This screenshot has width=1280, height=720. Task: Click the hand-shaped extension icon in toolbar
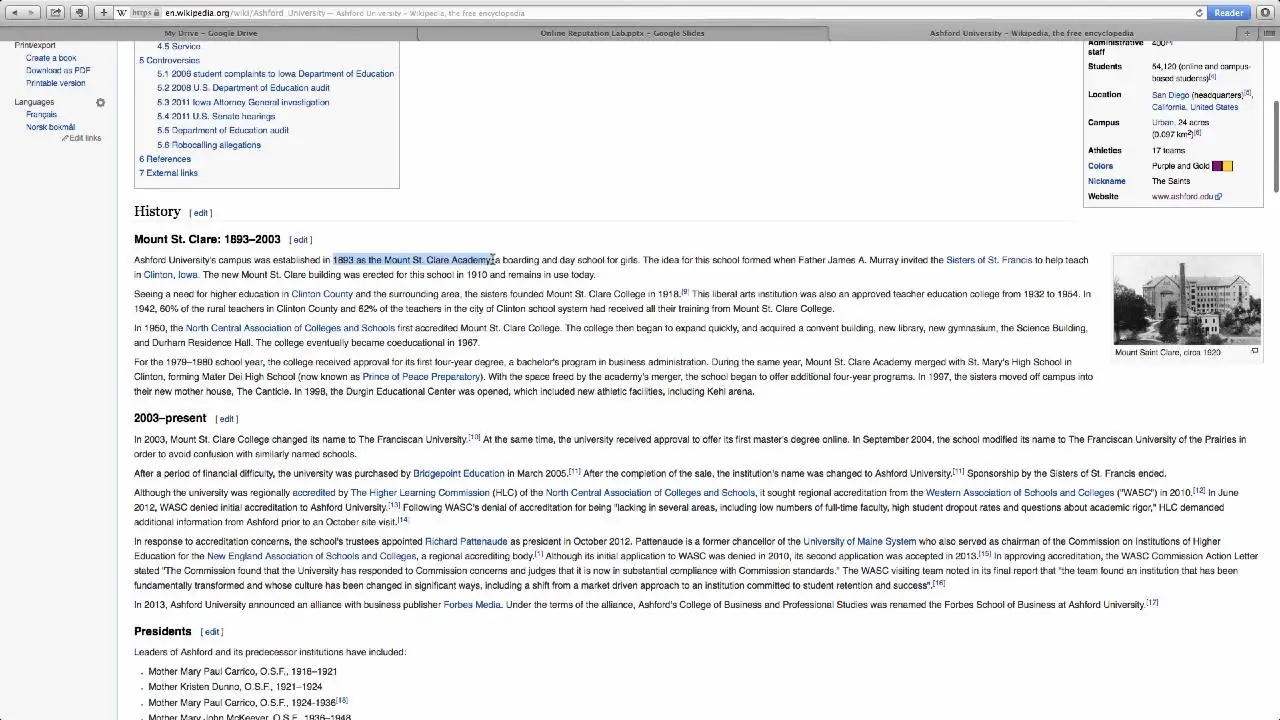80,13
